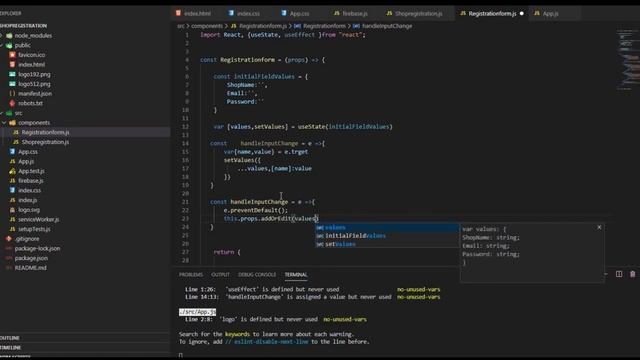The image size is (640, 360).
Task: Open index.js in the explorer tree
Action: tap(28, 200)
